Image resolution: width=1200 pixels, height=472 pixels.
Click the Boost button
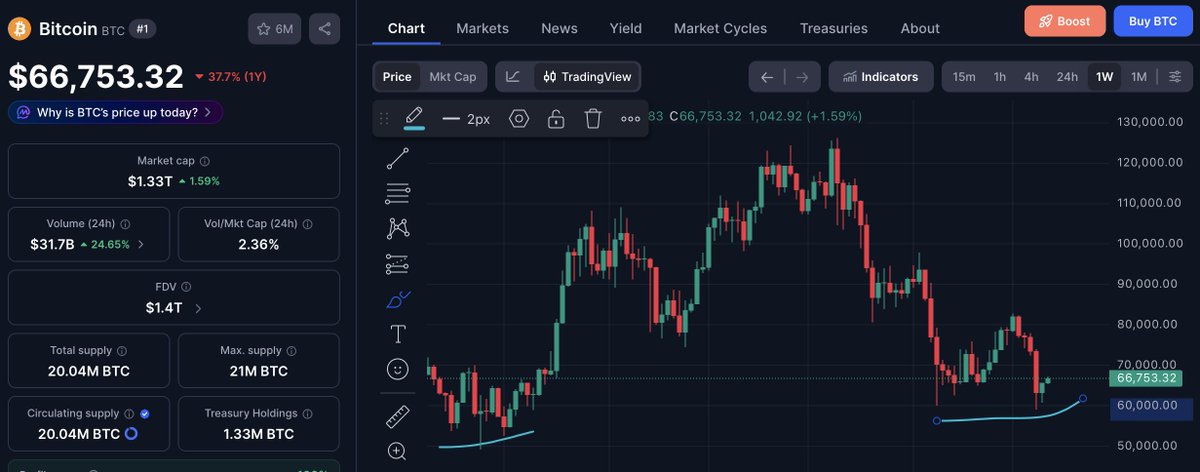[1065, 21]
